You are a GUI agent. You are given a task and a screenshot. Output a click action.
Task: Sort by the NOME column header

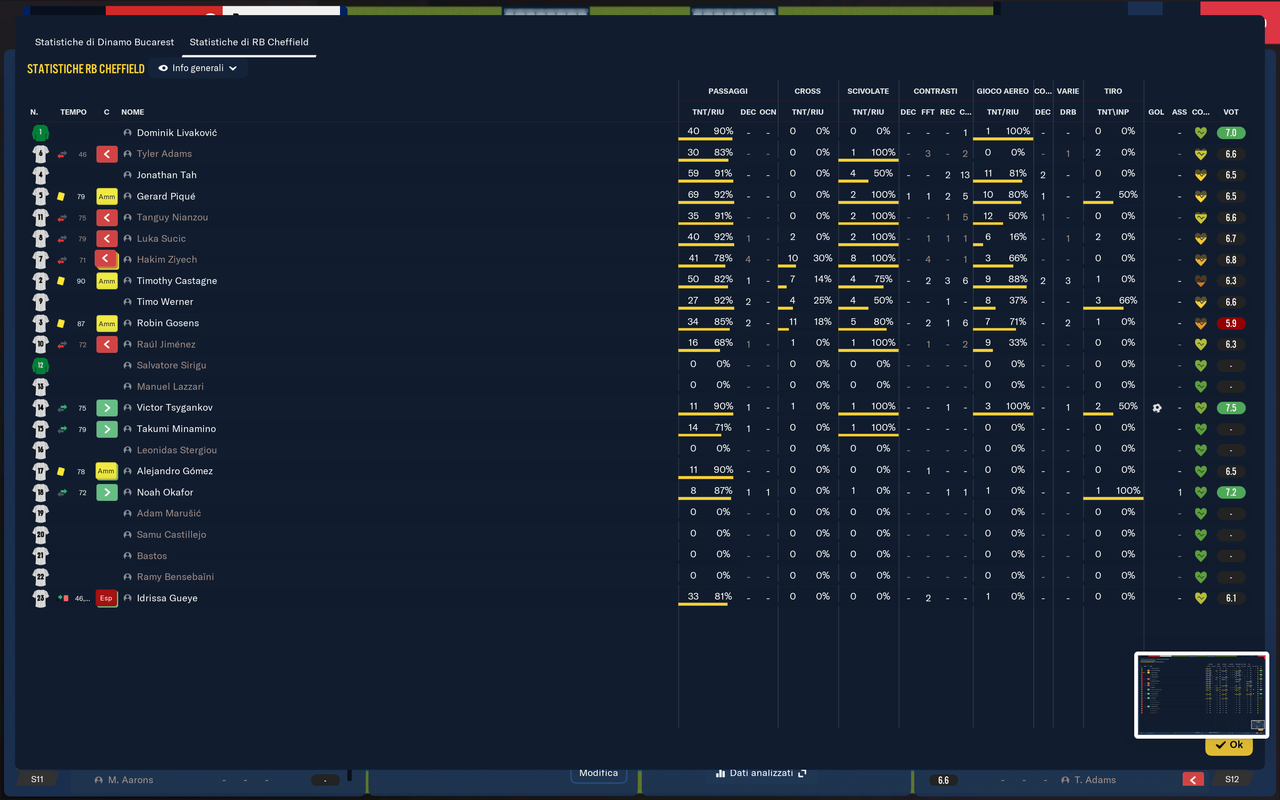click(133, 112)
